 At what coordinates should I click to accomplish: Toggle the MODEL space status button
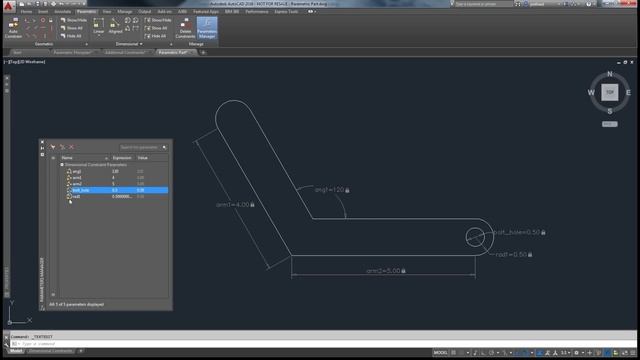click(x=440, y=353)
